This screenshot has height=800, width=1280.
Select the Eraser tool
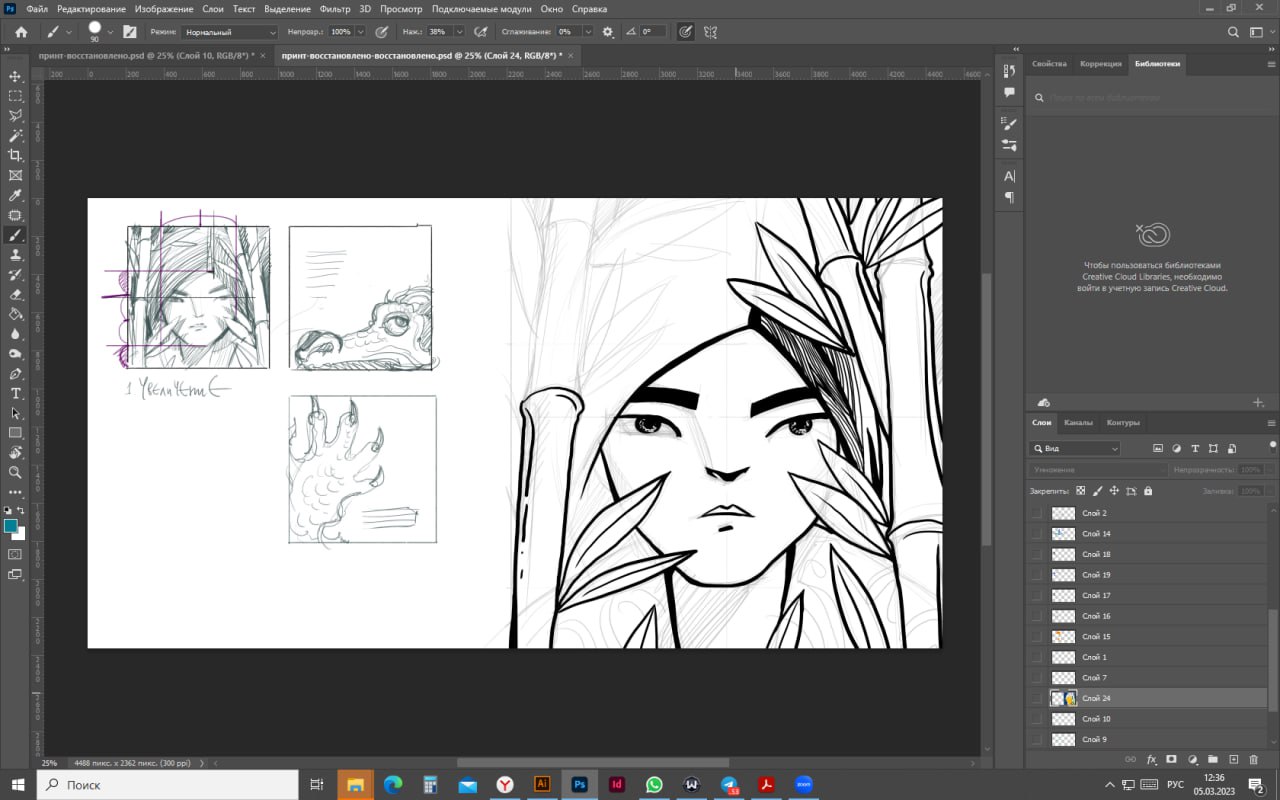pyautogui.click(x=15, y=294)
